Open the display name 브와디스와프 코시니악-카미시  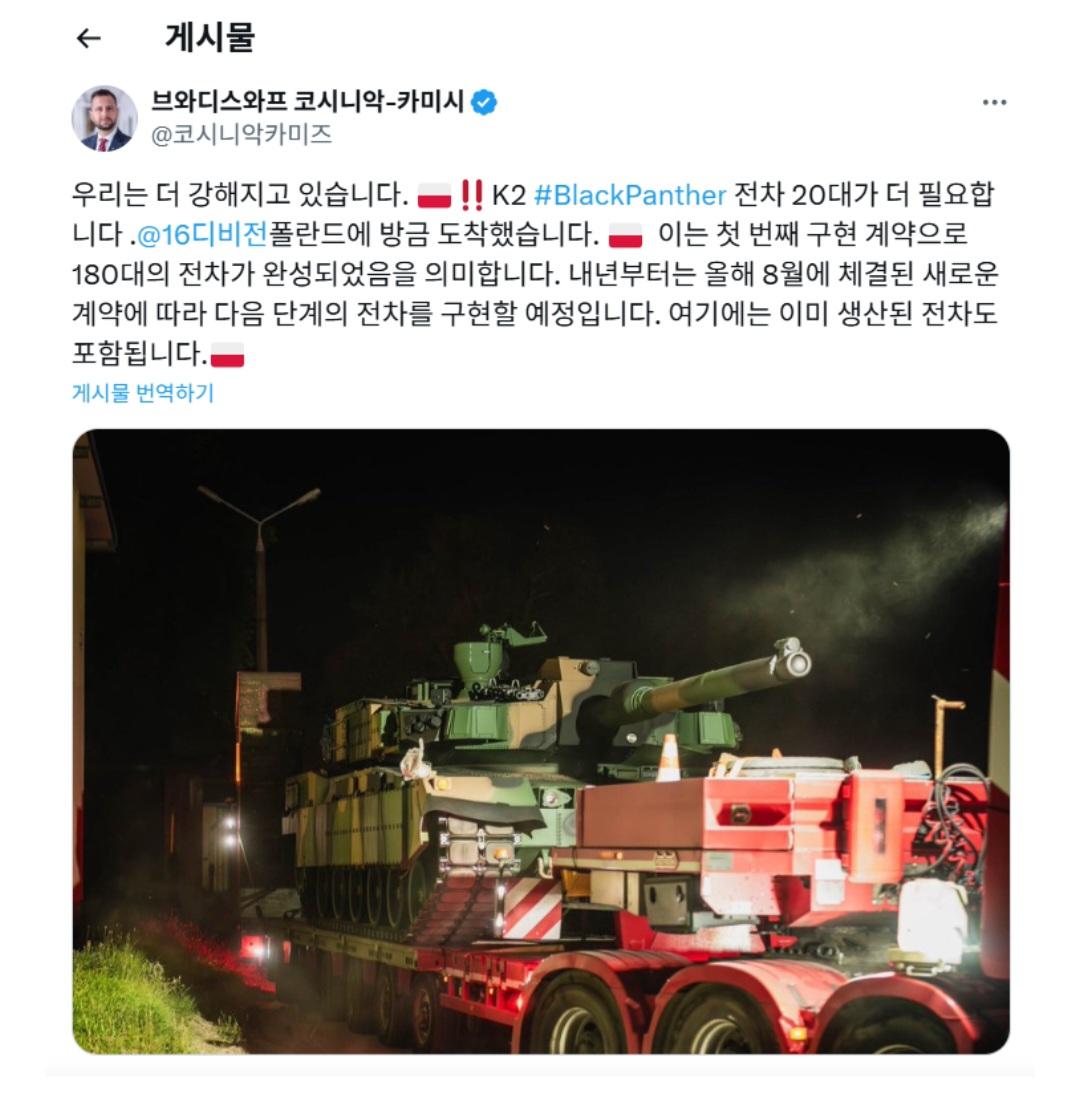pos(307,102)
